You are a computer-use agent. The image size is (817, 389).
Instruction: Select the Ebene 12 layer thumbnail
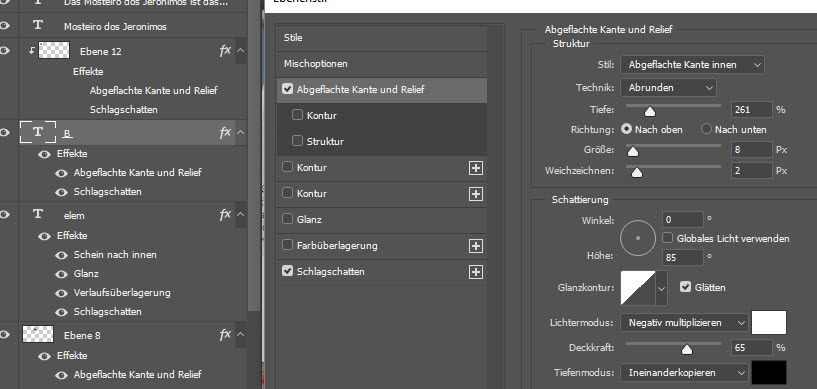tap(54, 51)
